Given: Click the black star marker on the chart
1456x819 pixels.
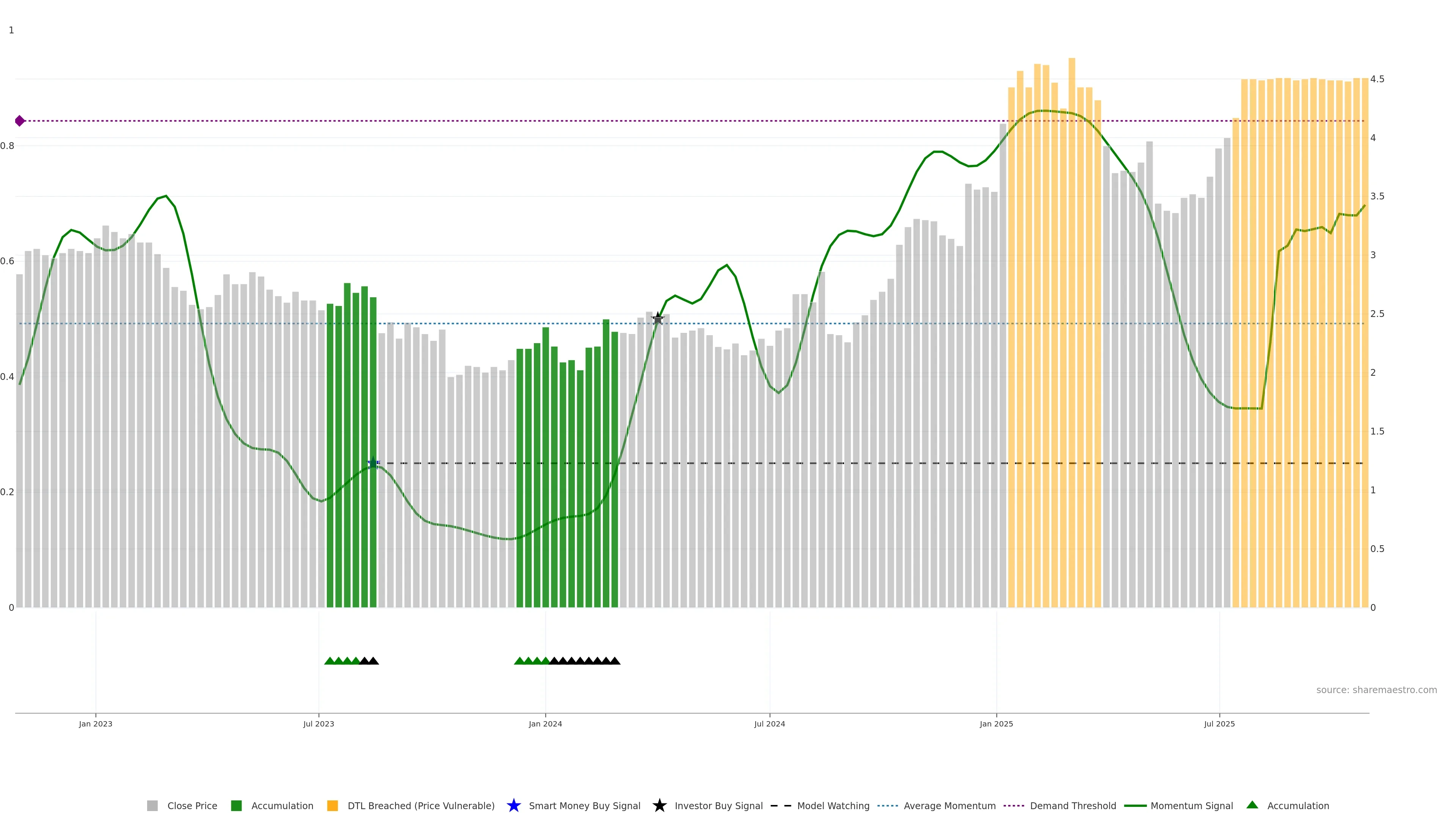Looking at the screenshot, I should (657, 319).
